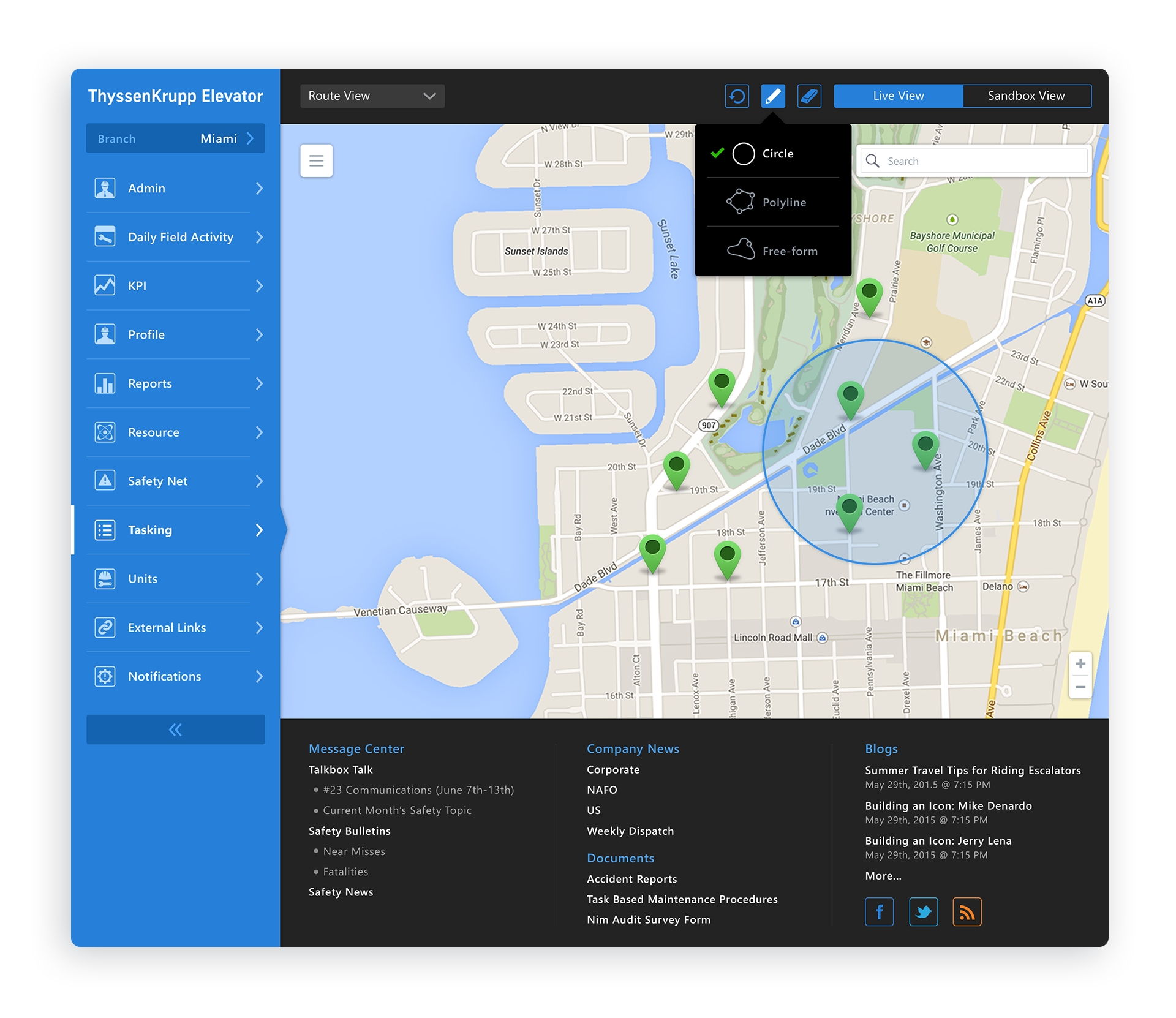Expand the KPI chevron
This screenshot has height=1018, width=1176.
(x=259, y=286)
